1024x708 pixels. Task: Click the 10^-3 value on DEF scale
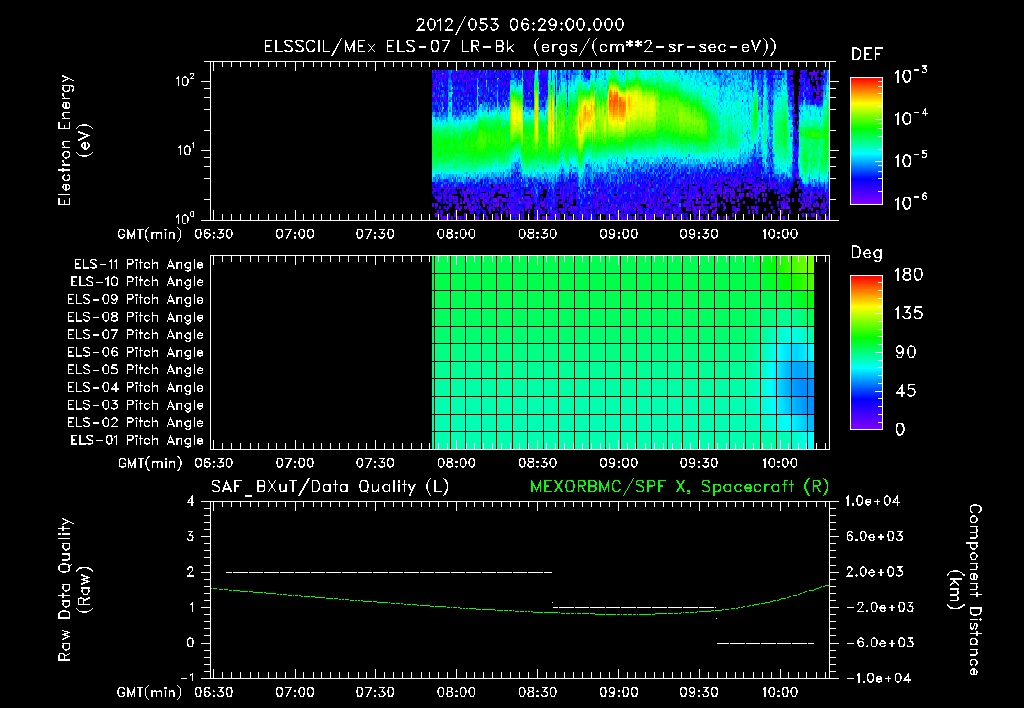(910, 76)
